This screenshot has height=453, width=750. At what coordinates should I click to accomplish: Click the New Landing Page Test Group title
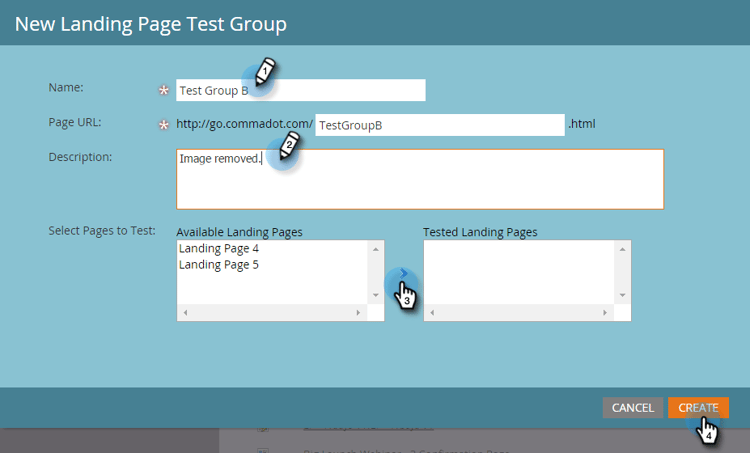(x=151, y=24)
